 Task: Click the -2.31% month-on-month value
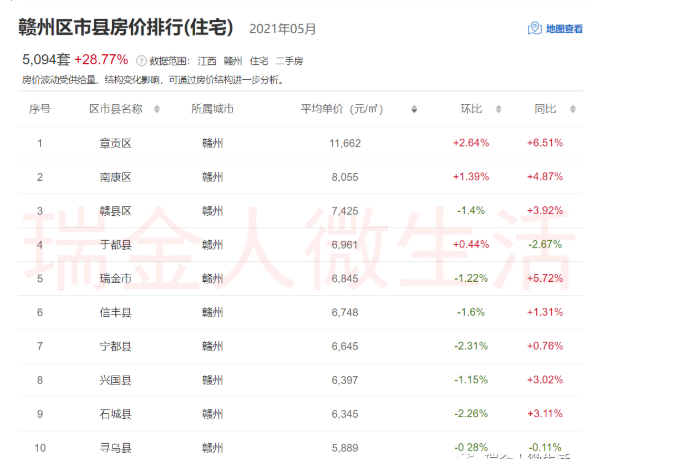point(471,346)
